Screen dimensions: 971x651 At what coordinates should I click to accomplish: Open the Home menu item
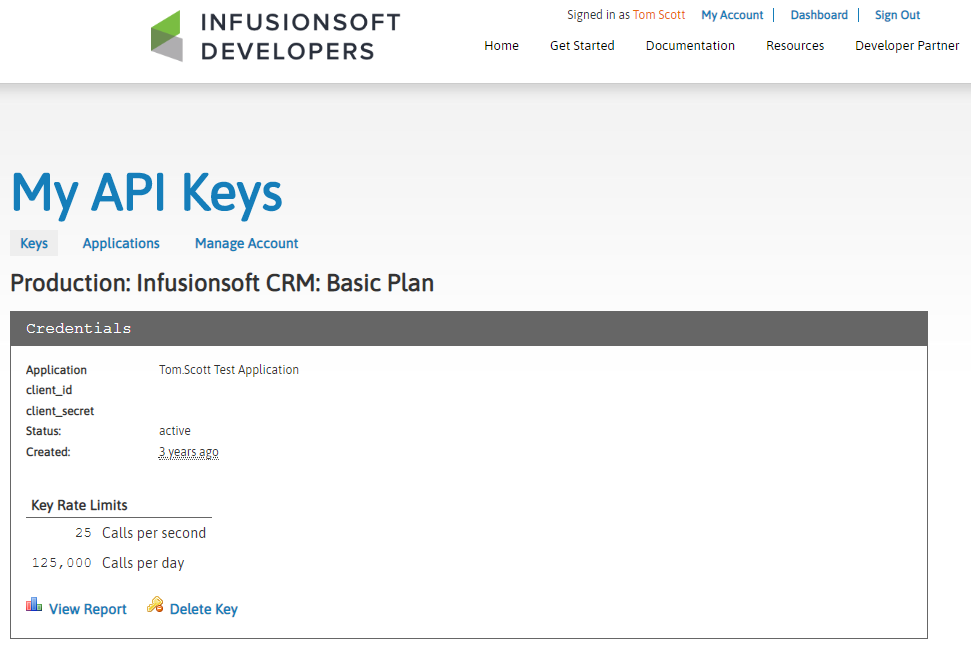(x=502, y=45)
